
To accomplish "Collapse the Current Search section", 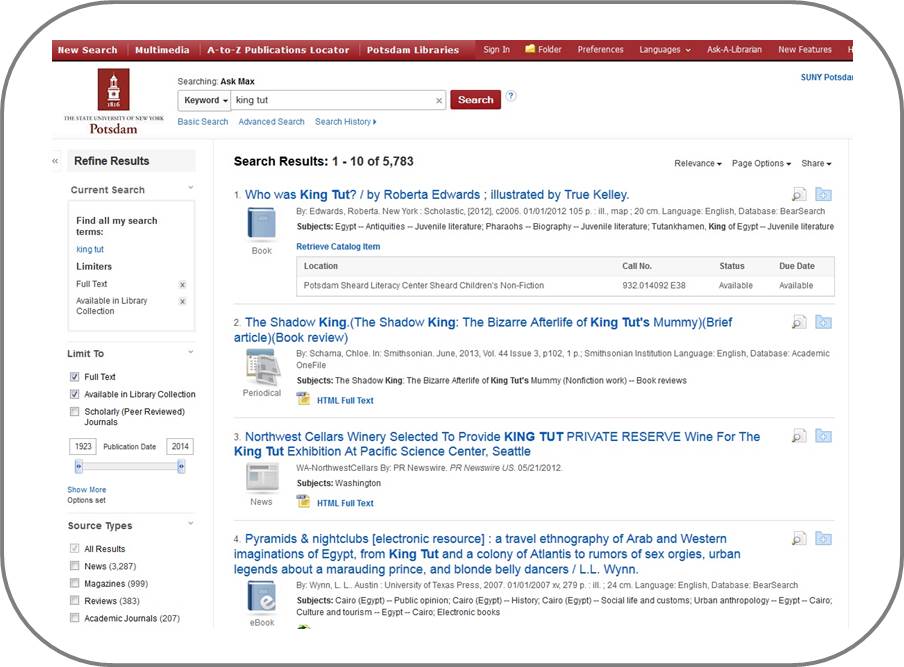I will [x=190, y=188].
